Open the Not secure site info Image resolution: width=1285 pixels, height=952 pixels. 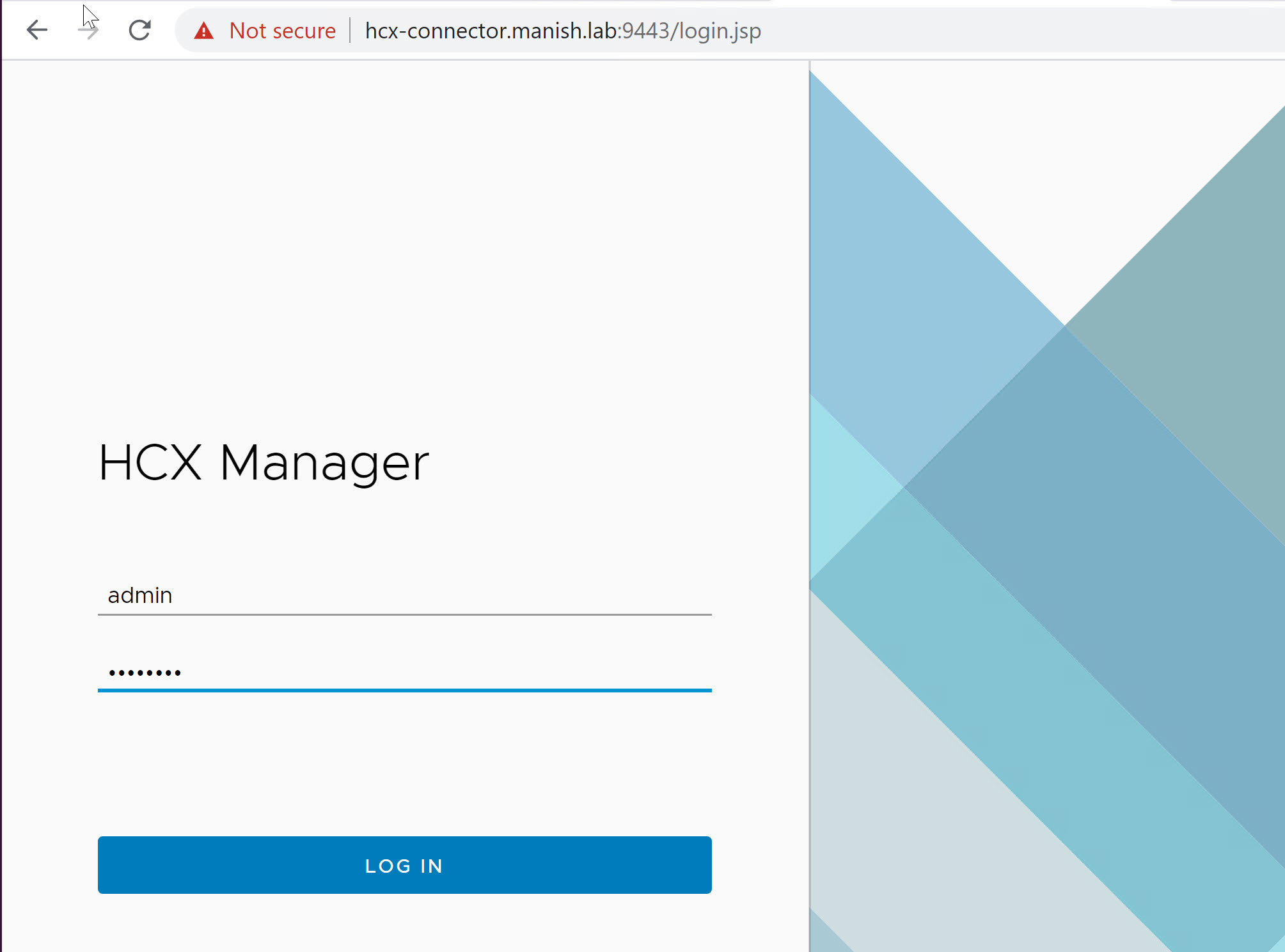point(282,31)
